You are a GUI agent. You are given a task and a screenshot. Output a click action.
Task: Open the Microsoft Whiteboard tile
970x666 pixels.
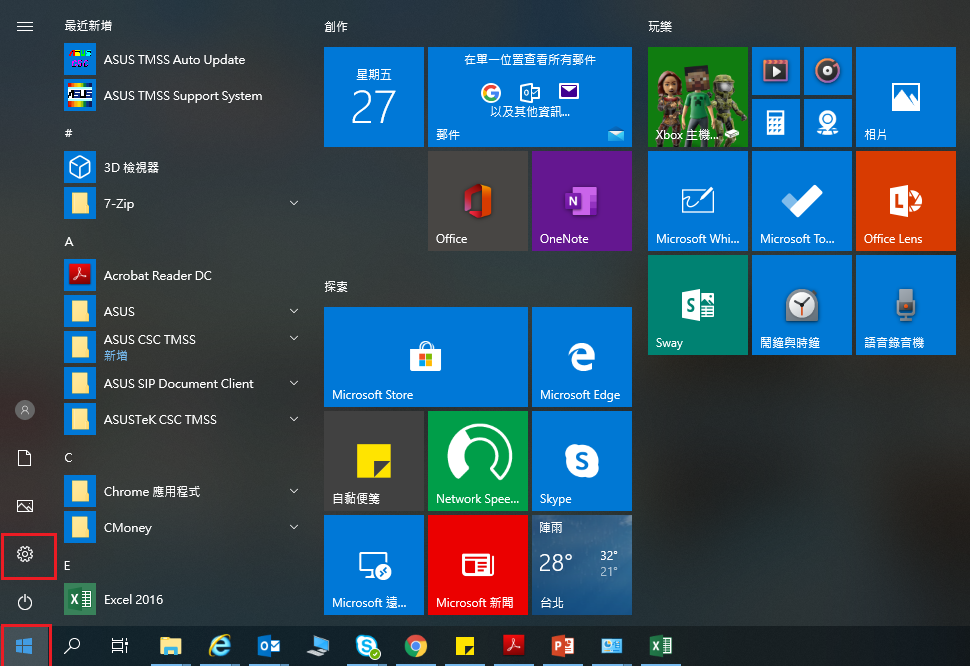698,201
